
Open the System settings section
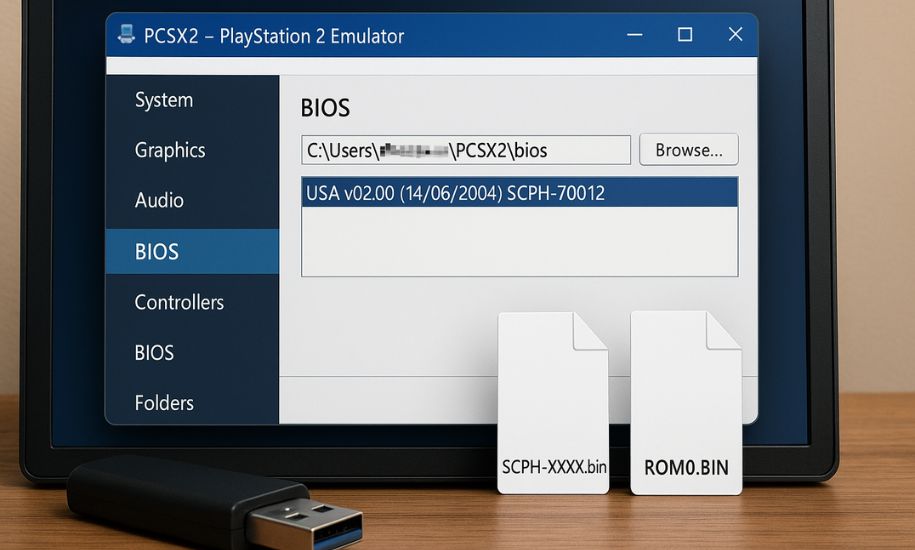point(164,100)
